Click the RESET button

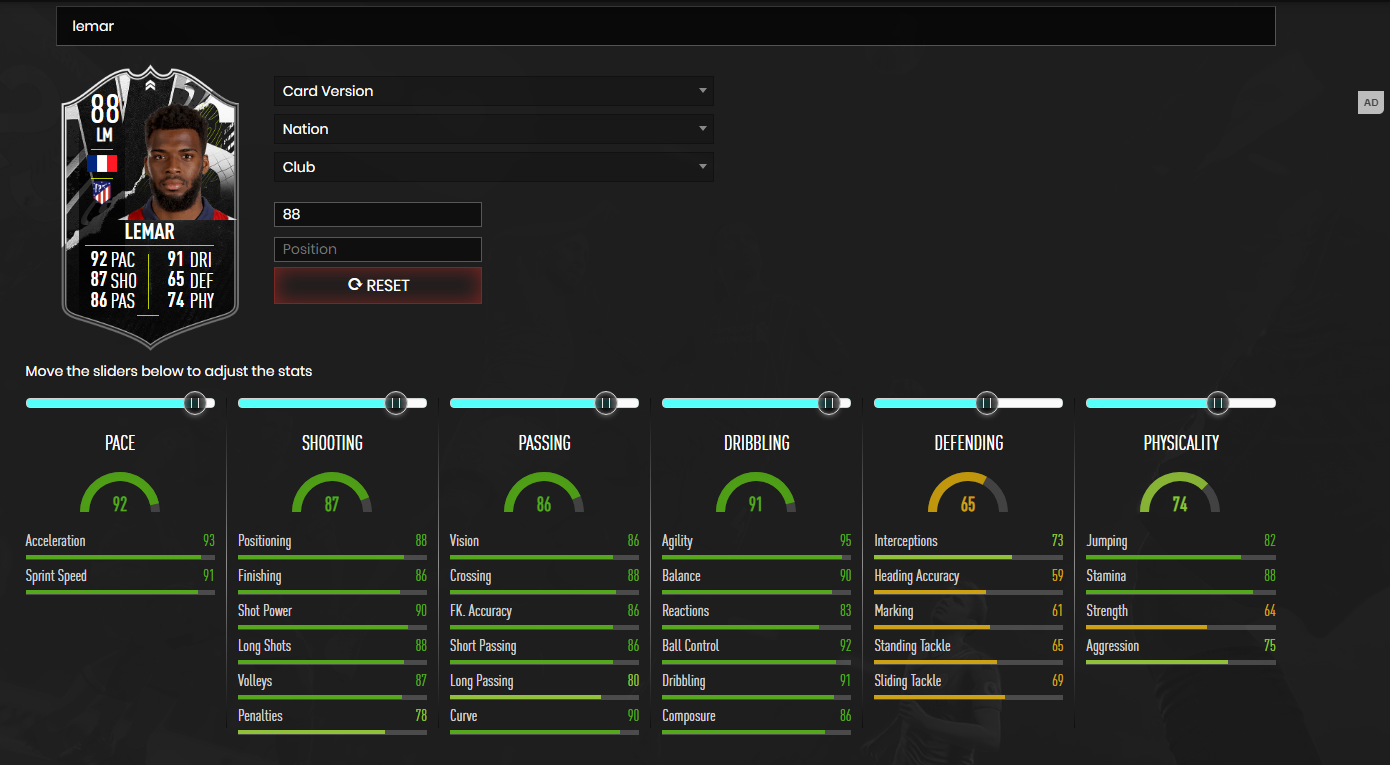point(378,285)
